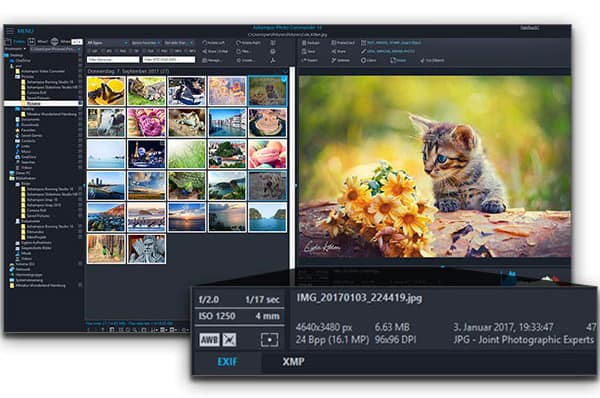The image size is (600, 398).
Task: Toggle the checkbox on the highlighted folder row
Action: pyautogui.click(x=80, y=103)
